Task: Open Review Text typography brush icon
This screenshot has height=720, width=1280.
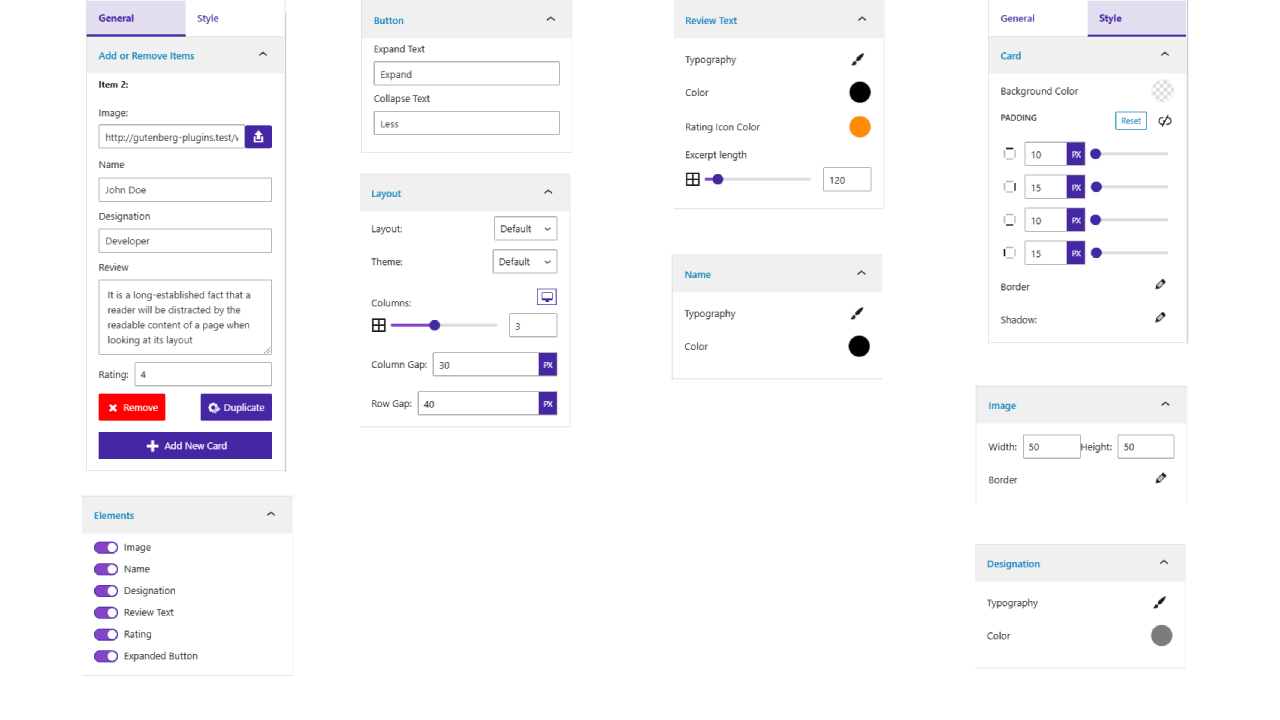Action: (857, 60)
